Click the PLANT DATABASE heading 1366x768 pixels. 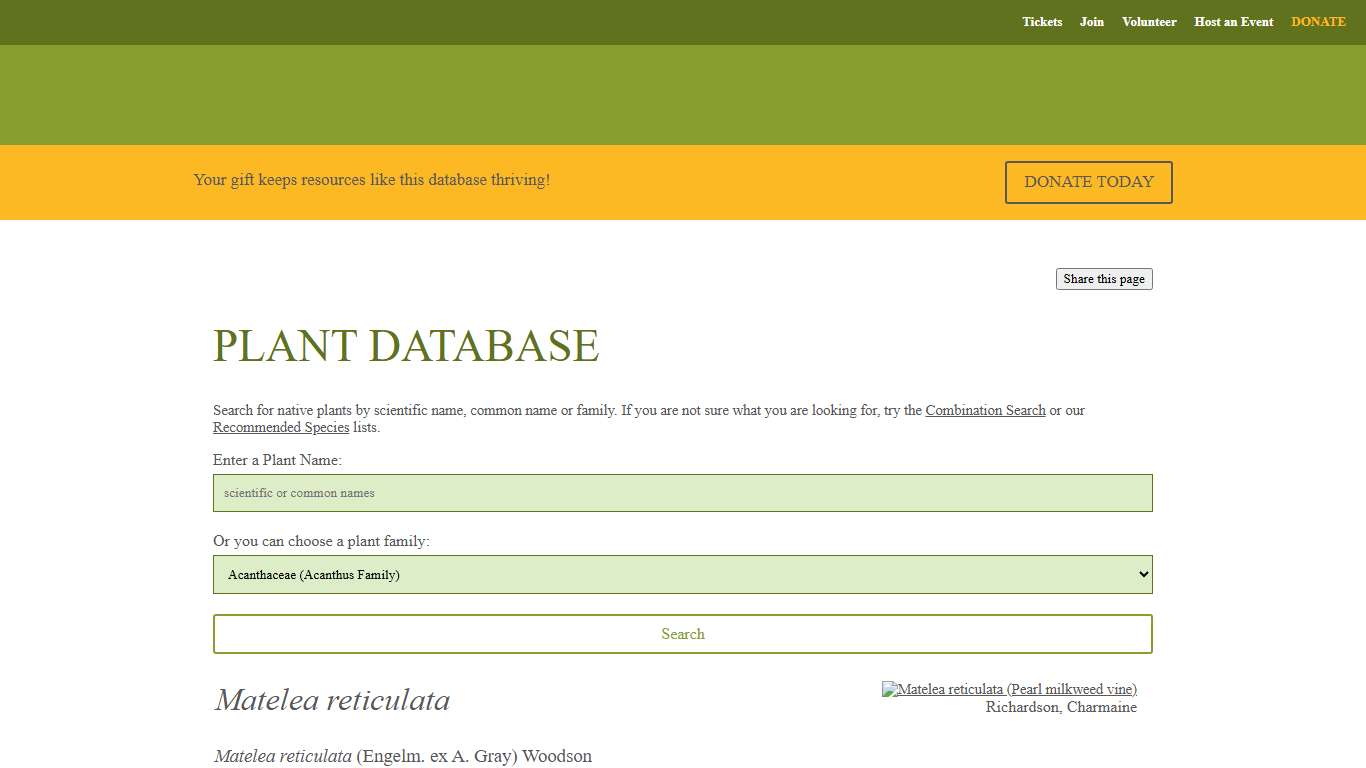click(x=405, y=346)
